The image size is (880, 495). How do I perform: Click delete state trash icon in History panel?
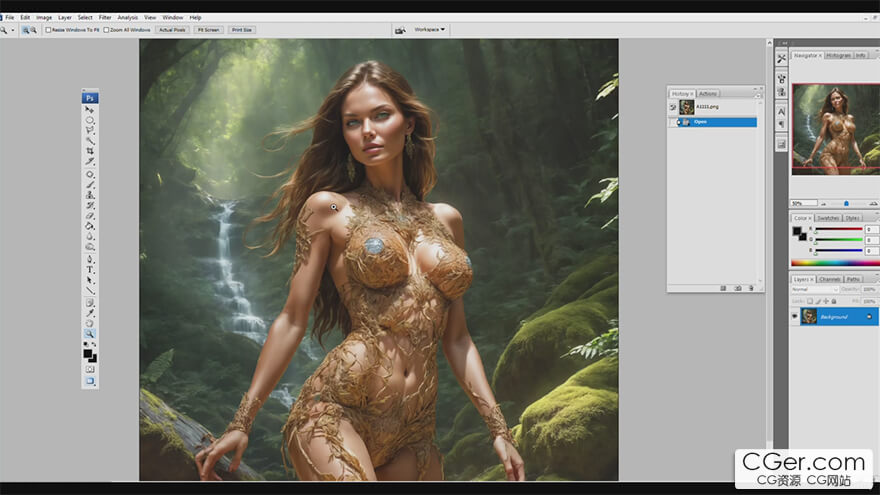point(751,288)
